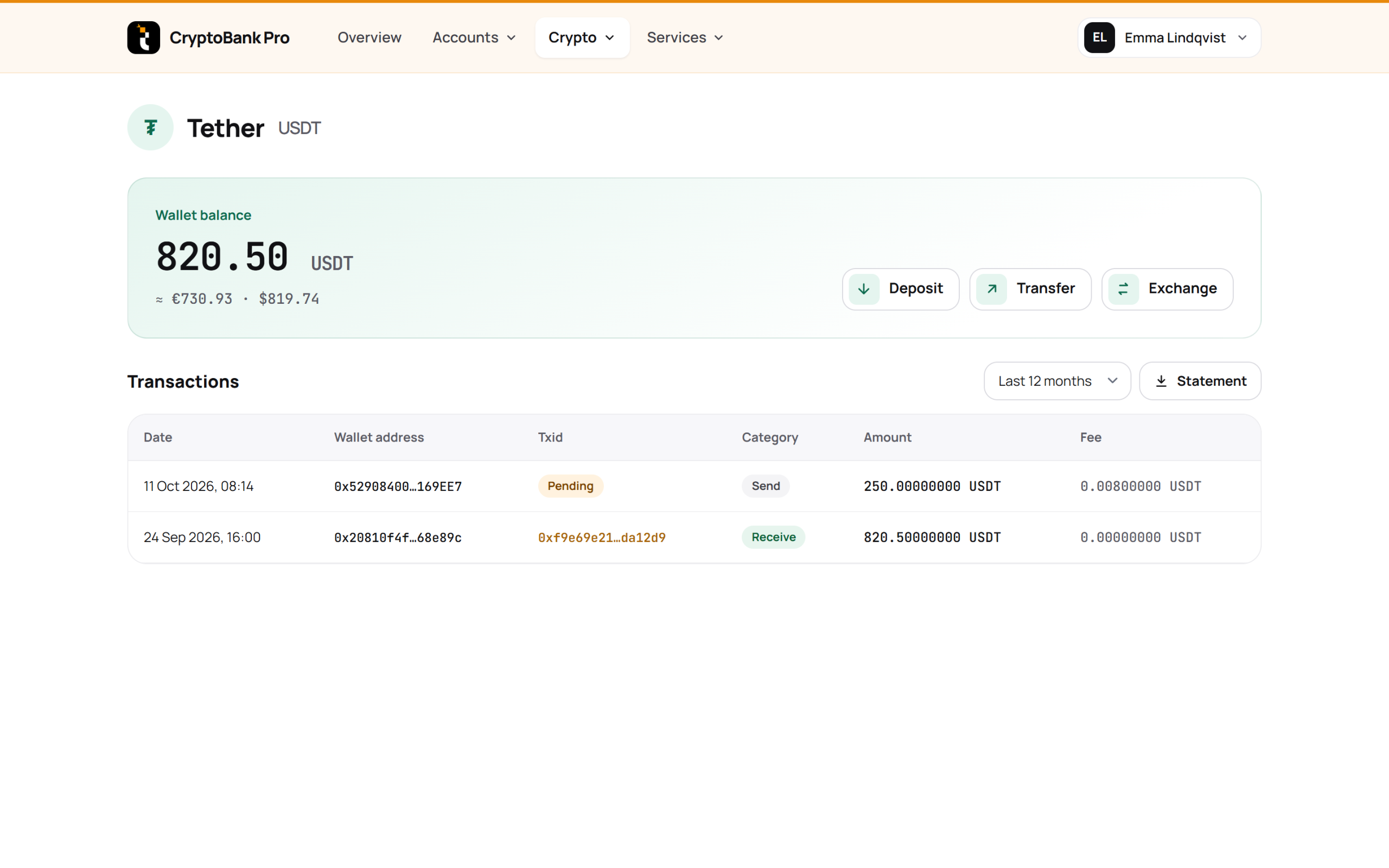The width and height of the screenshot is (1389, 868).
Task: Click the Date column header
Action: tap(158, 437)
